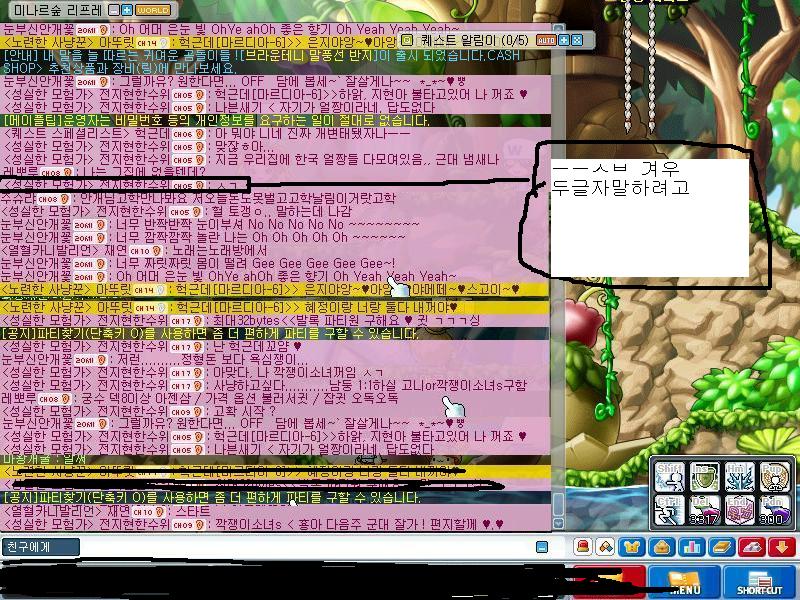This screenshot has height=600, width=800.
Task: Toggle AUTO on quest notifier
Action: [x=546, y=40]
